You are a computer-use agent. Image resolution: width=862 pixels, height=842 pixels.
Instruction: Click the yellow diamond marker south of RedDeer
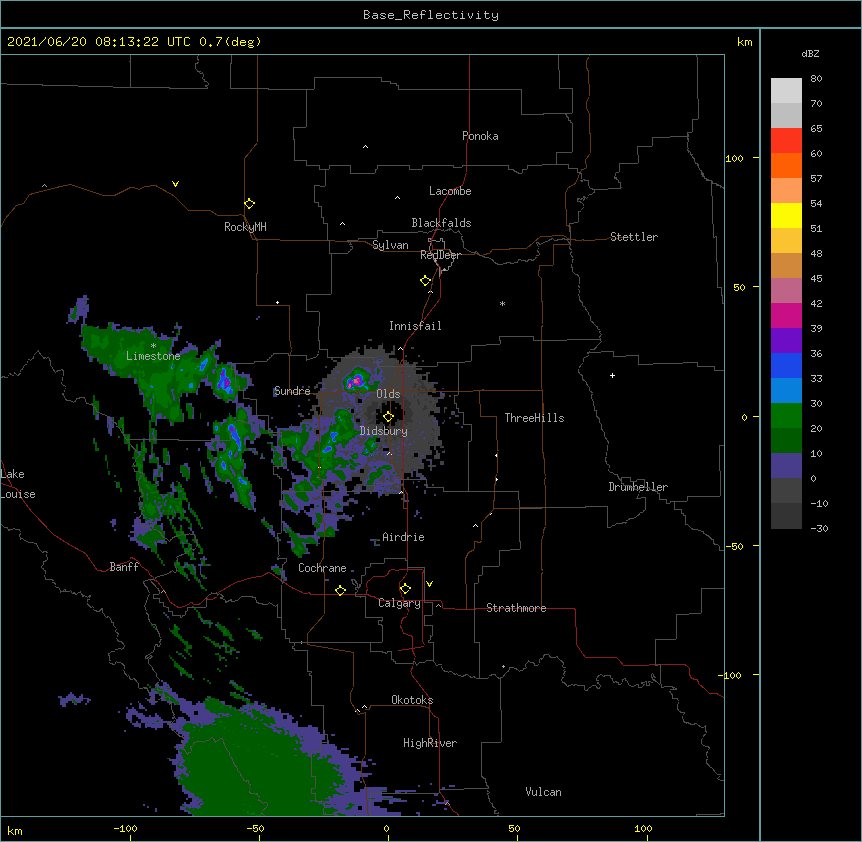[426, 281]
